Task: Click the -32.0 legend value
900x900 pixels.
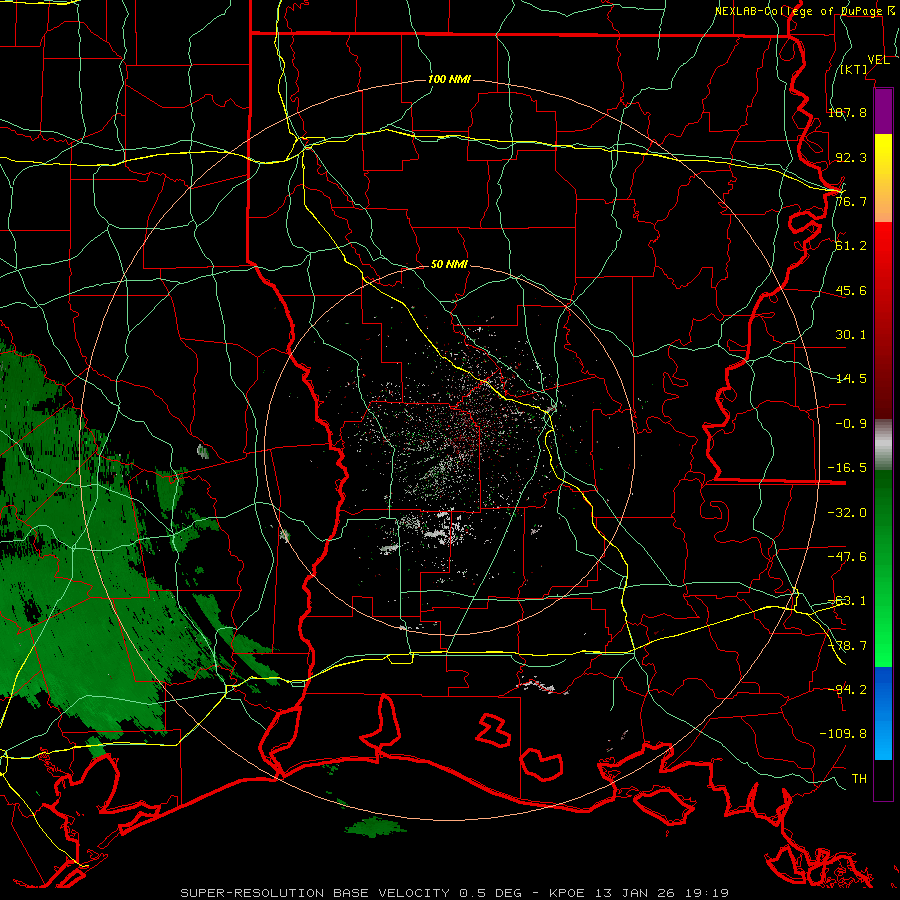Action: point(847,513)
